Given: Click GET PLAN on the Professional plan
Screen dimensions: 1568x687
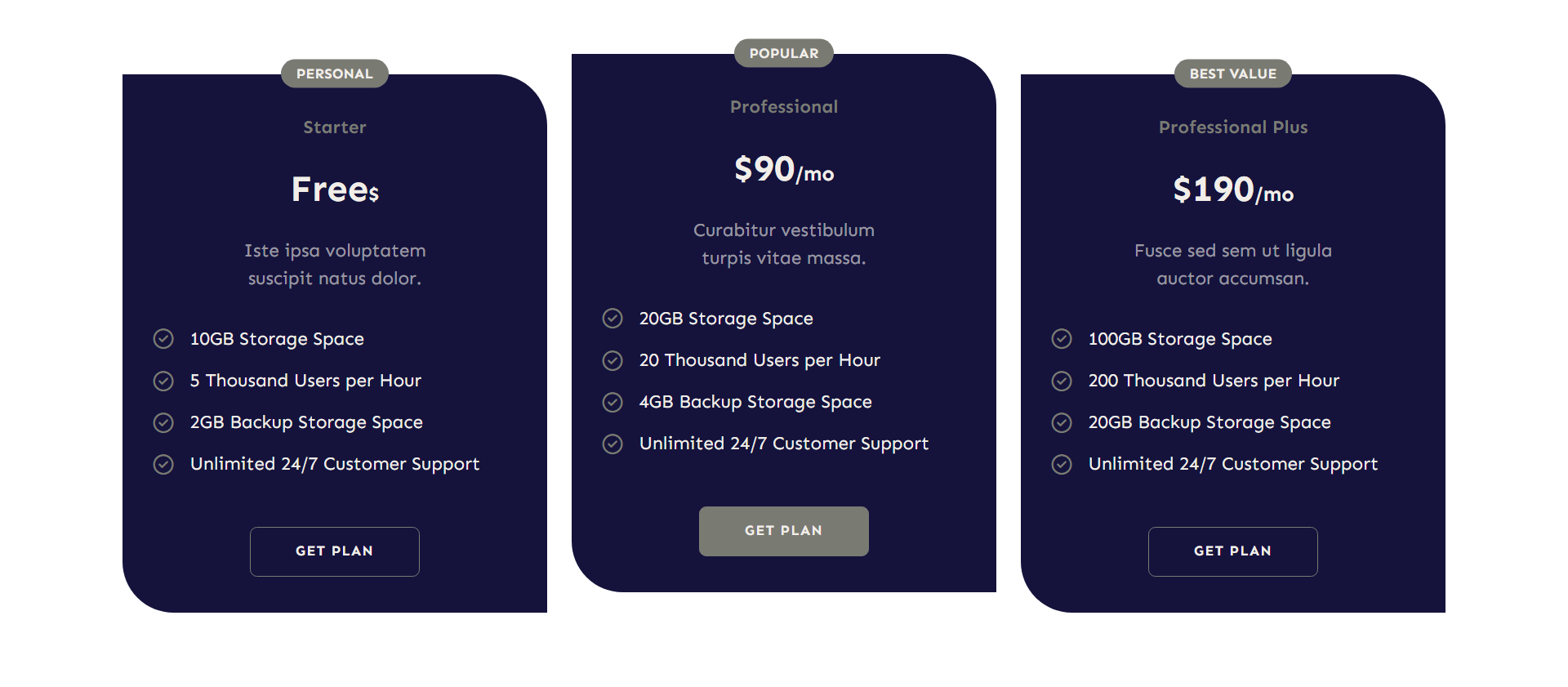Looking at the screenshot, I should [783, 531].
